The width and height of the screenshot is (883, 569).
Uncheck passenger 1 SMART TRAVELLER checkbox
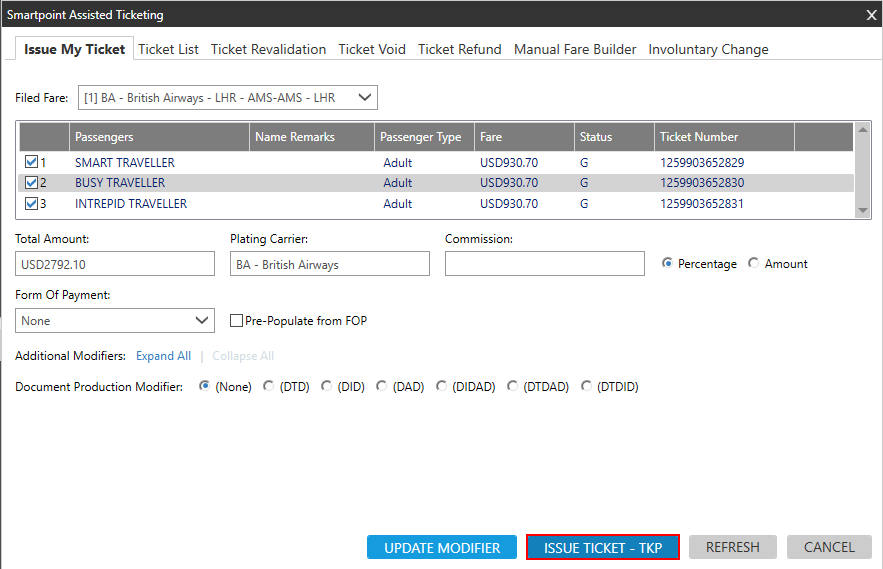point(31,162)
